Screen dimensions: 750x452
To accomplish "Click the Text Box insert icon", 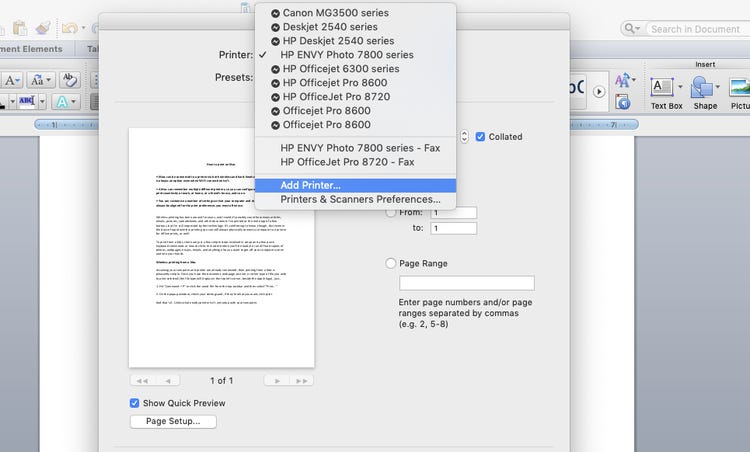I will 662,88.
